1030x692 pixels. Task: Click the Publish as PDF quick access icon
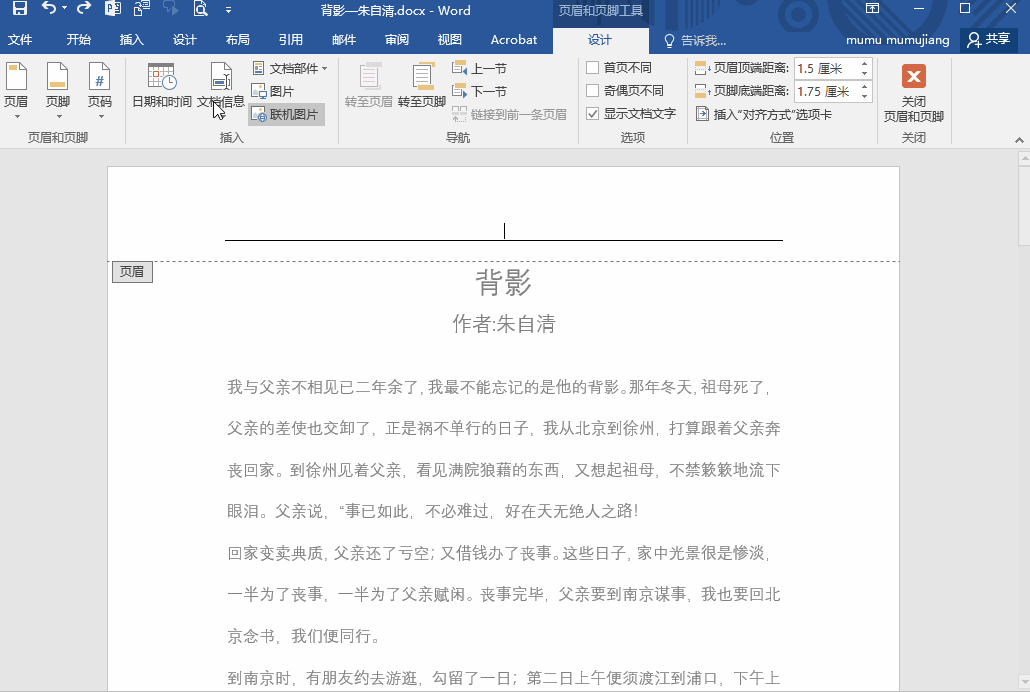pyautogui.click(x=113, y=9)
